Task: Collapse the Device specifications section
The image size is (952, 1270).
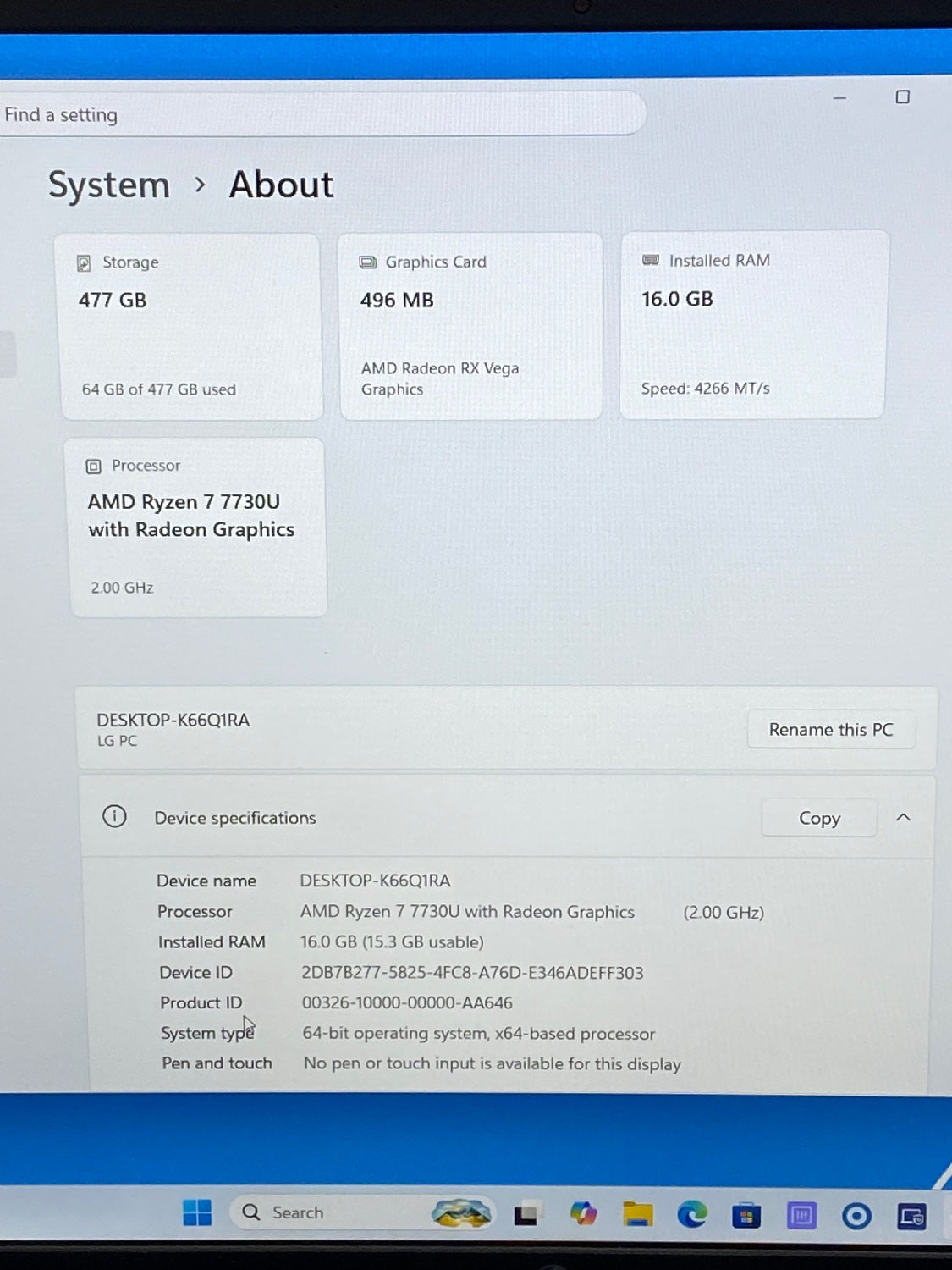Action: [x=903, y=817]
